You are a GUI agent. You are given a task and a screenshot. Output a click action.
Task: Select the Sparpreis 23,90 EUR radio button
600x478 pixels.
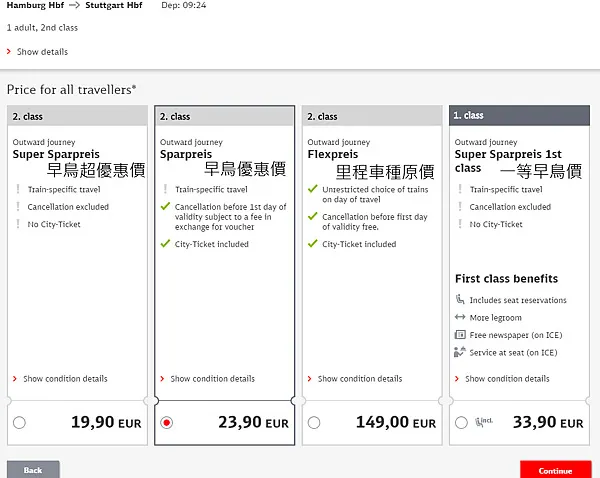point(166,423)
